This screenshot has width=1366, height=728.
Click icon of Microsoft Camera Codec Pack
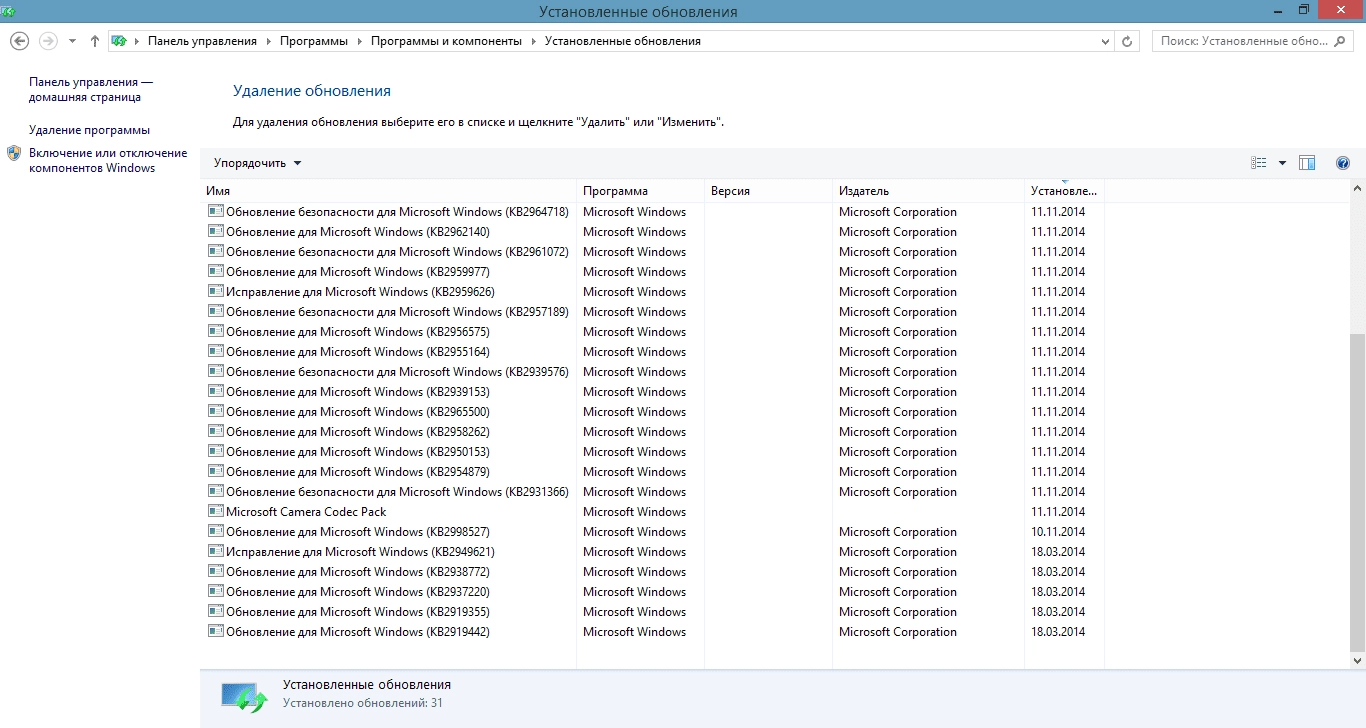[215, 511]
